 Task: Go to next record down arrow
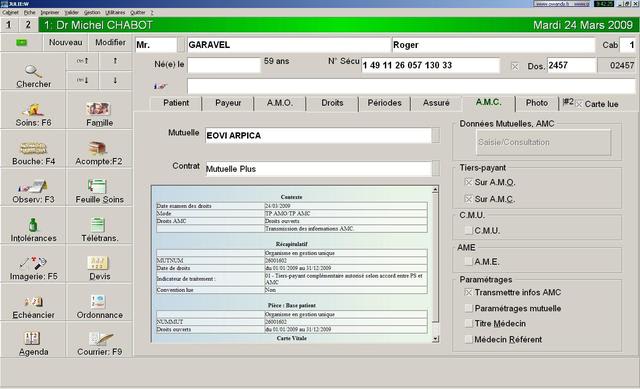coord(115,80)
